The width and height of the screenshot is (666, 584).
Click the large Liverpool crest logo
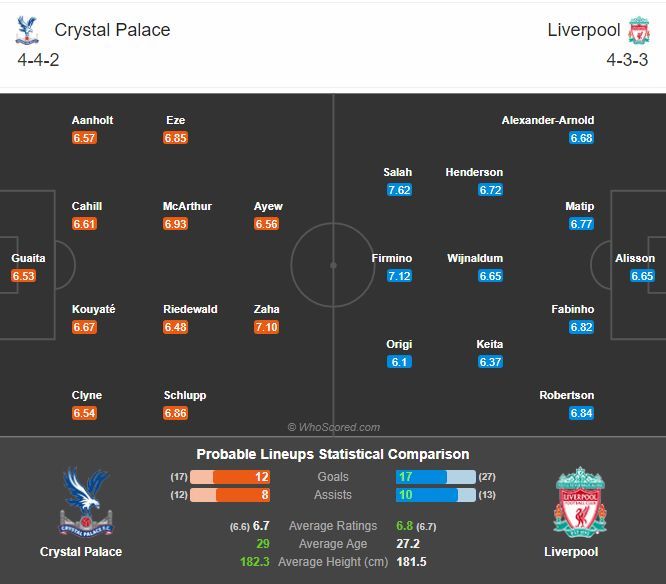(x=579, y=503)
